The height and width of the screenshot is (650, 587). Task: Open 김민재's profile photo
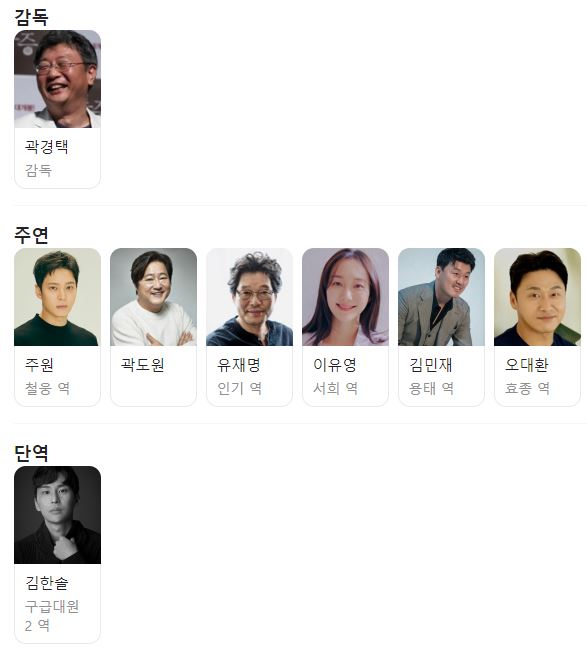click(x=441, y=297)
